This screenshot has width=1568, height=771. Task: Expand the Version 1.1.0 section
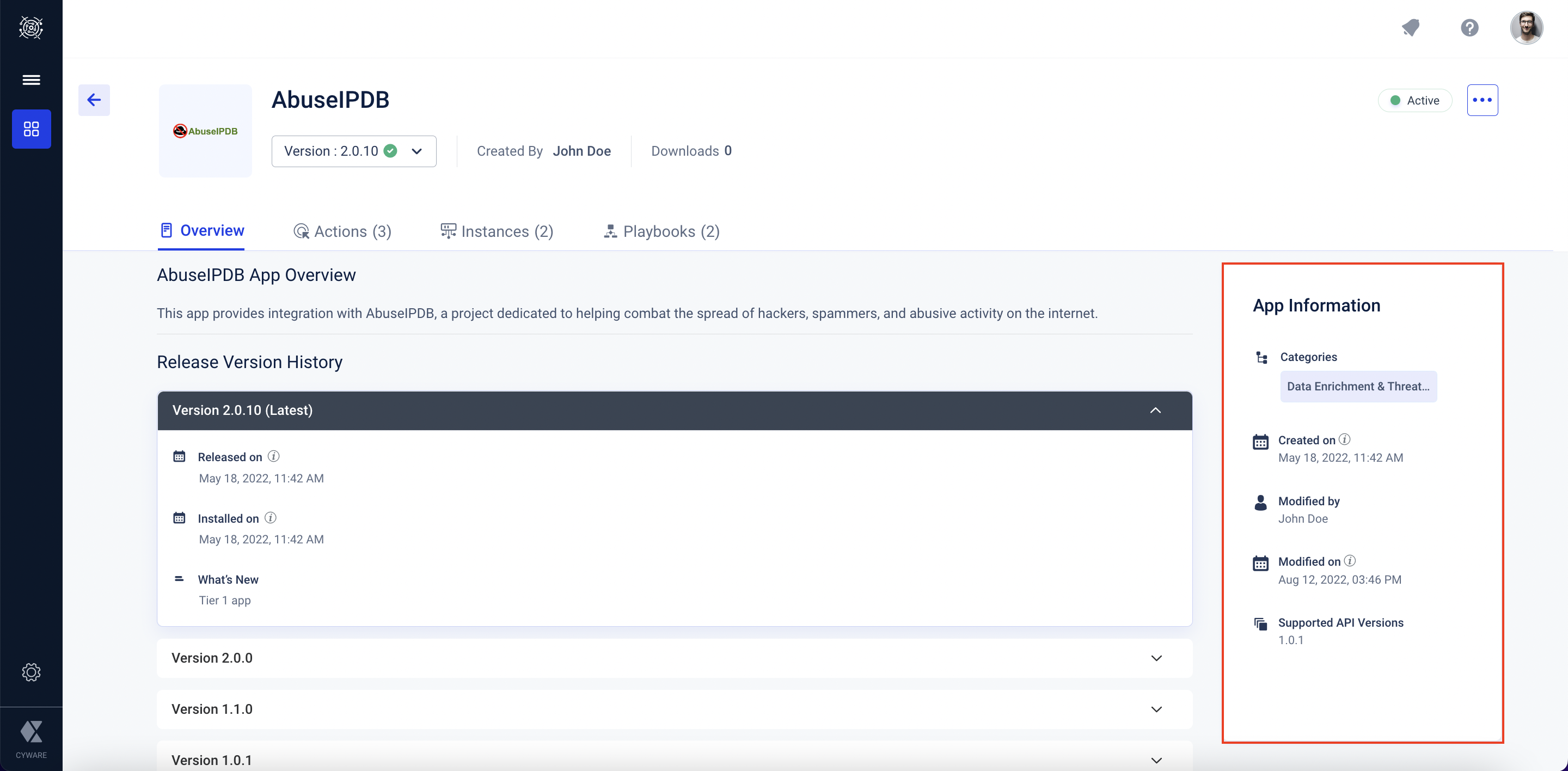coord(1156,709)
